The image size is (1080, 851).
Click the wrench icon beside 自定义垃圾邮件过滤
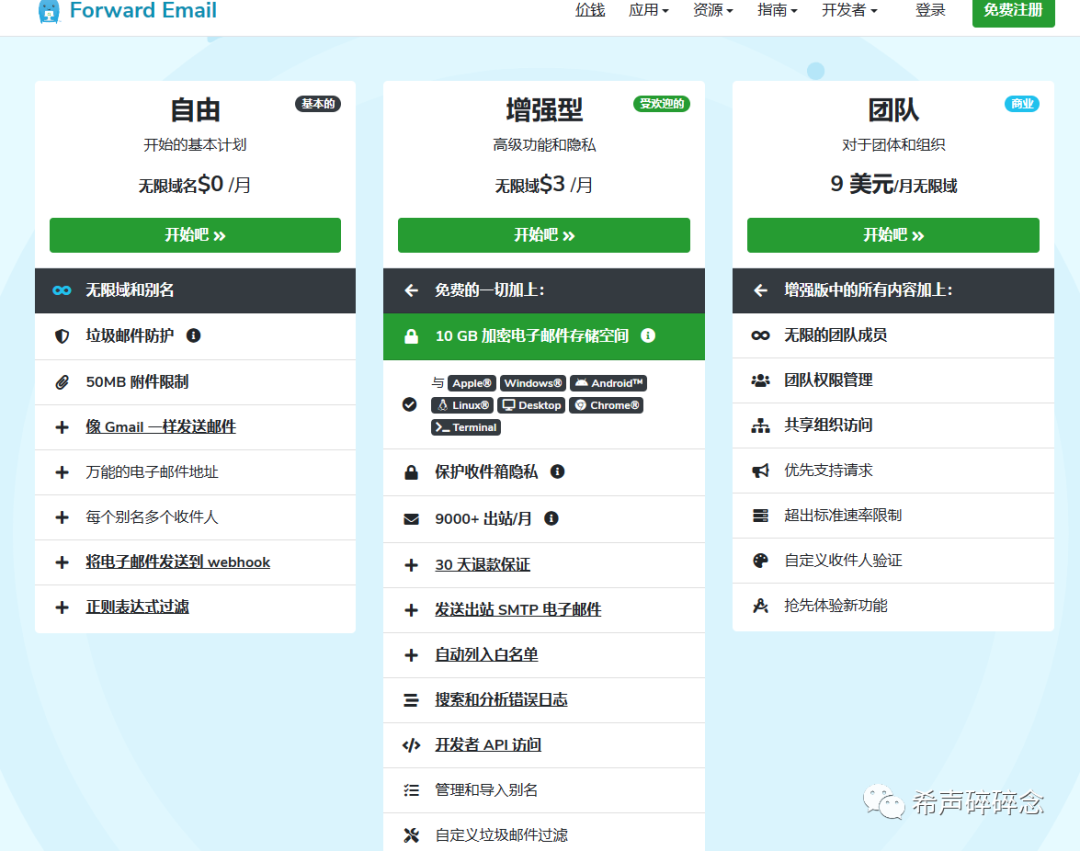411,834
